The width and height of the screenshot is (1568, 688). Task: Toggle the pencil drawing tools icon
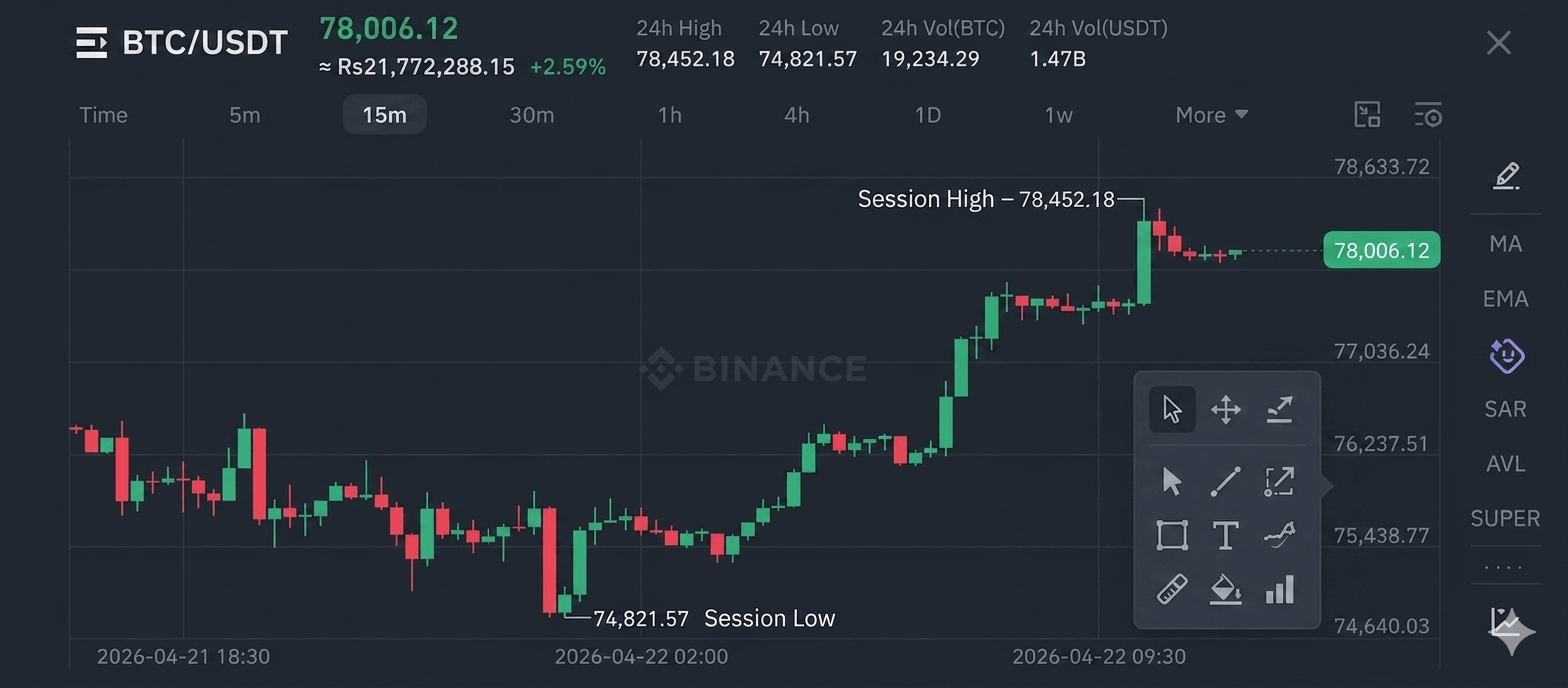pyautogui.click(x=1506, y=176)
